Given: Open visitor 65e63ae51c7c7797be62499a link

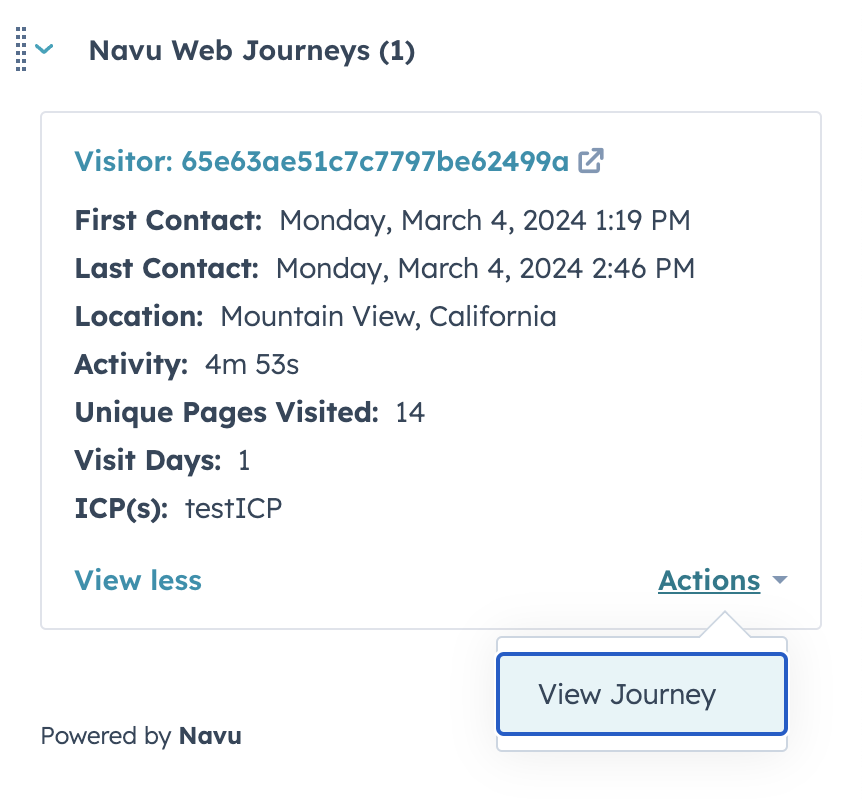Looking at the screenshot, I should [x=321, y=161].
